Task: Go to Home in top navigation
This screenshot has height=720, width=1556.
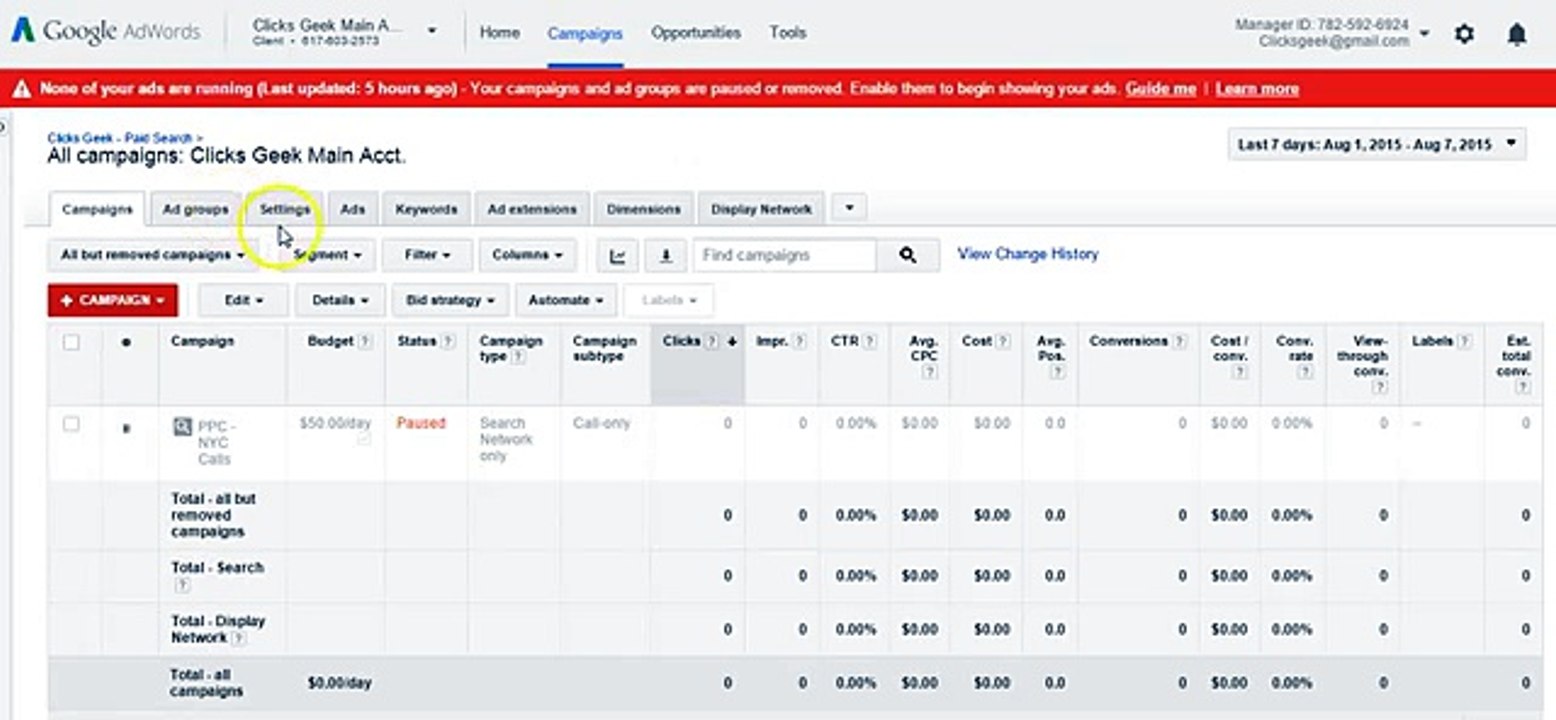Action: (x=499, y=32)
